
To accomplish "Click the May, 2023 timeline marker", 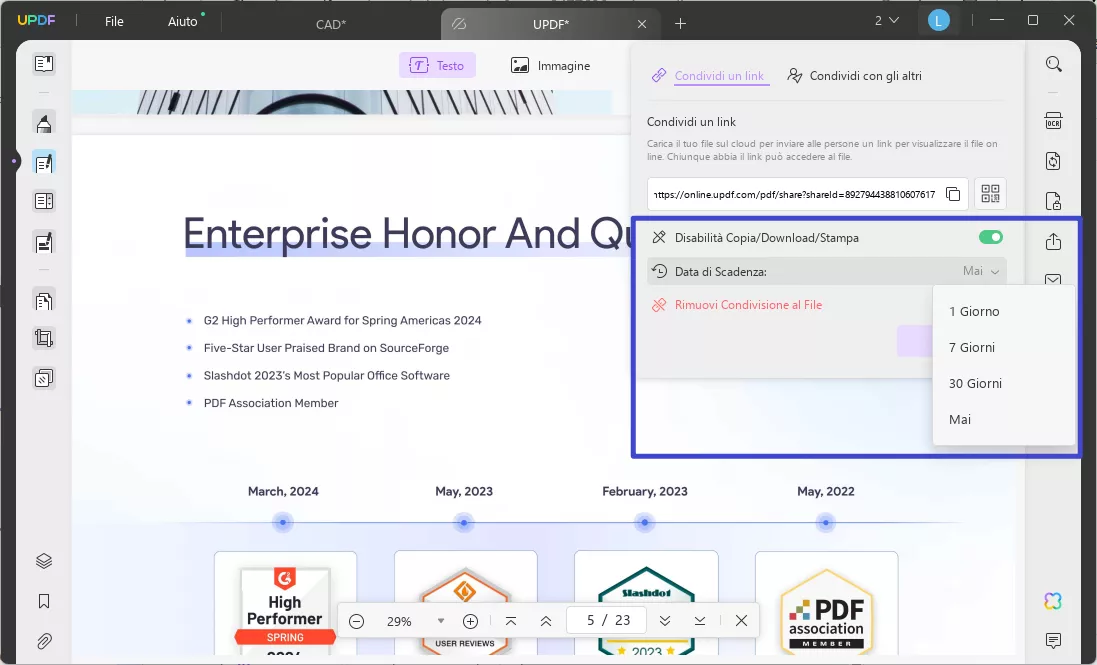I will (464, 522).
